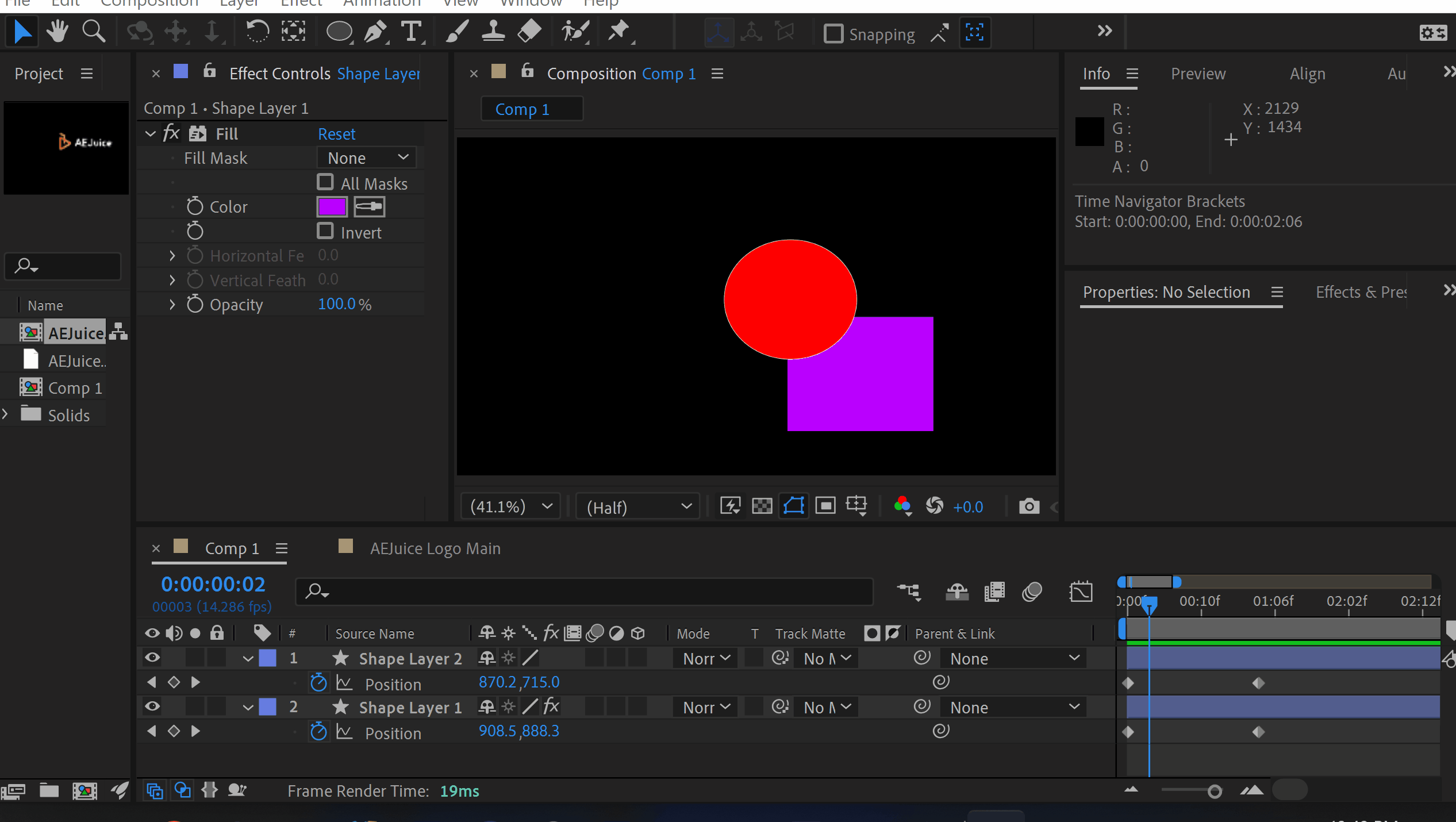The width and height of the screenshot is (1456, 822).
Task: Open the purple Fill color swatch
Action: pos(332,207)
